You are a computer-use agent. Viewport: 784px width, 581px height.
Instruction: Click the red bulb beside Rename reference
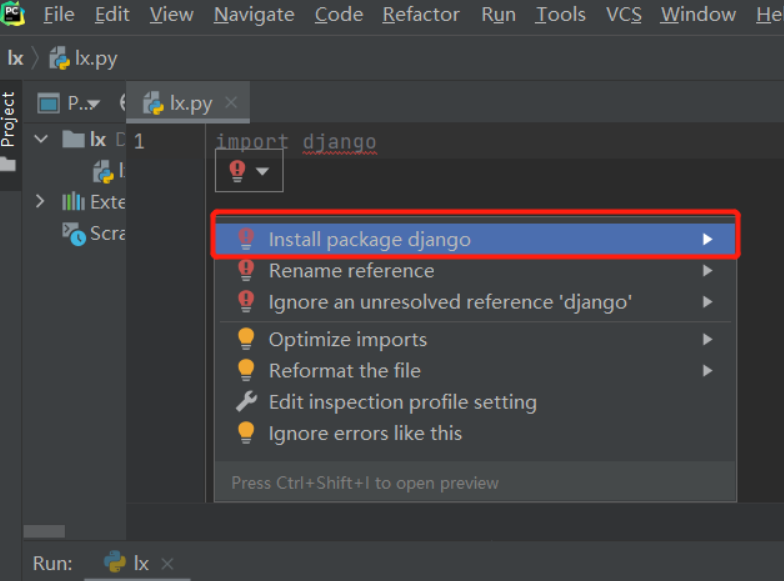246,270
